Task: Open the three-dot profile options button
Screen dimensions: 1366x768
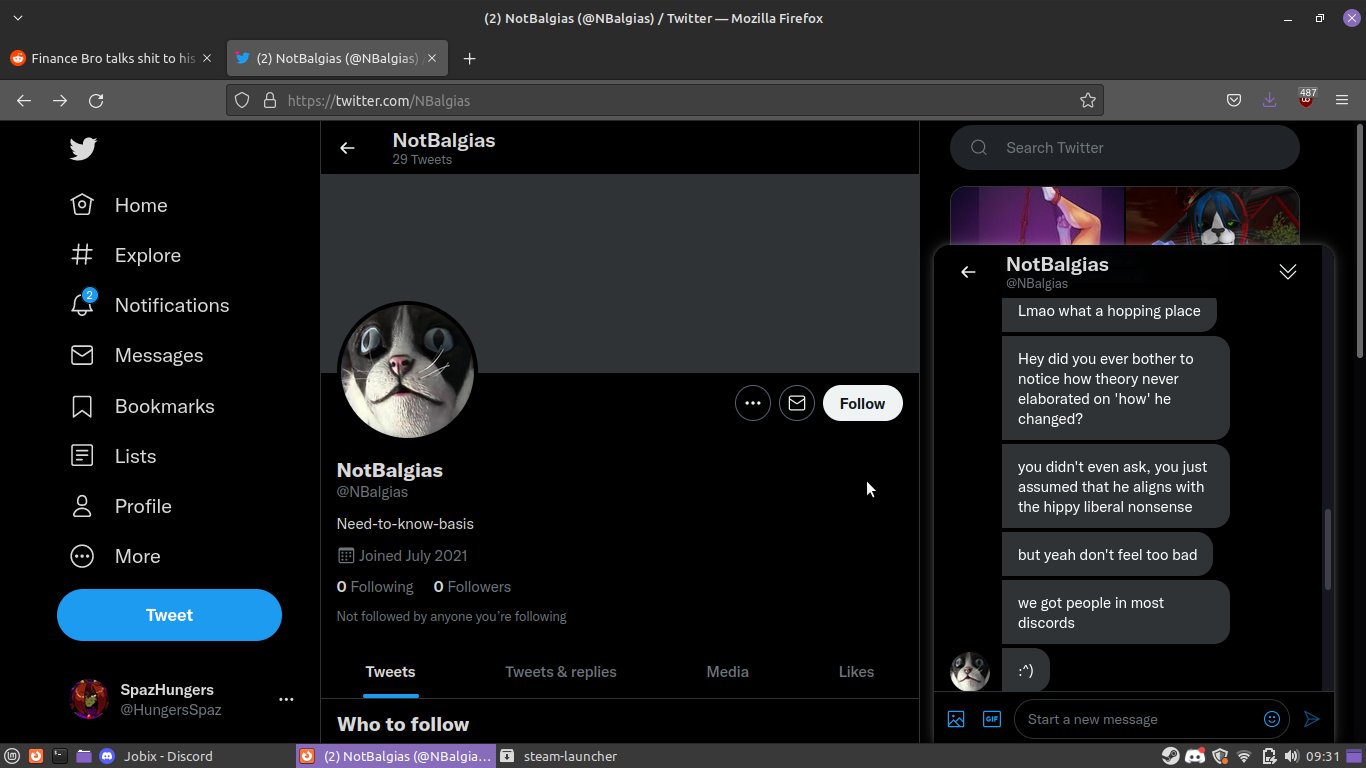Action: (x=753, y=403)
